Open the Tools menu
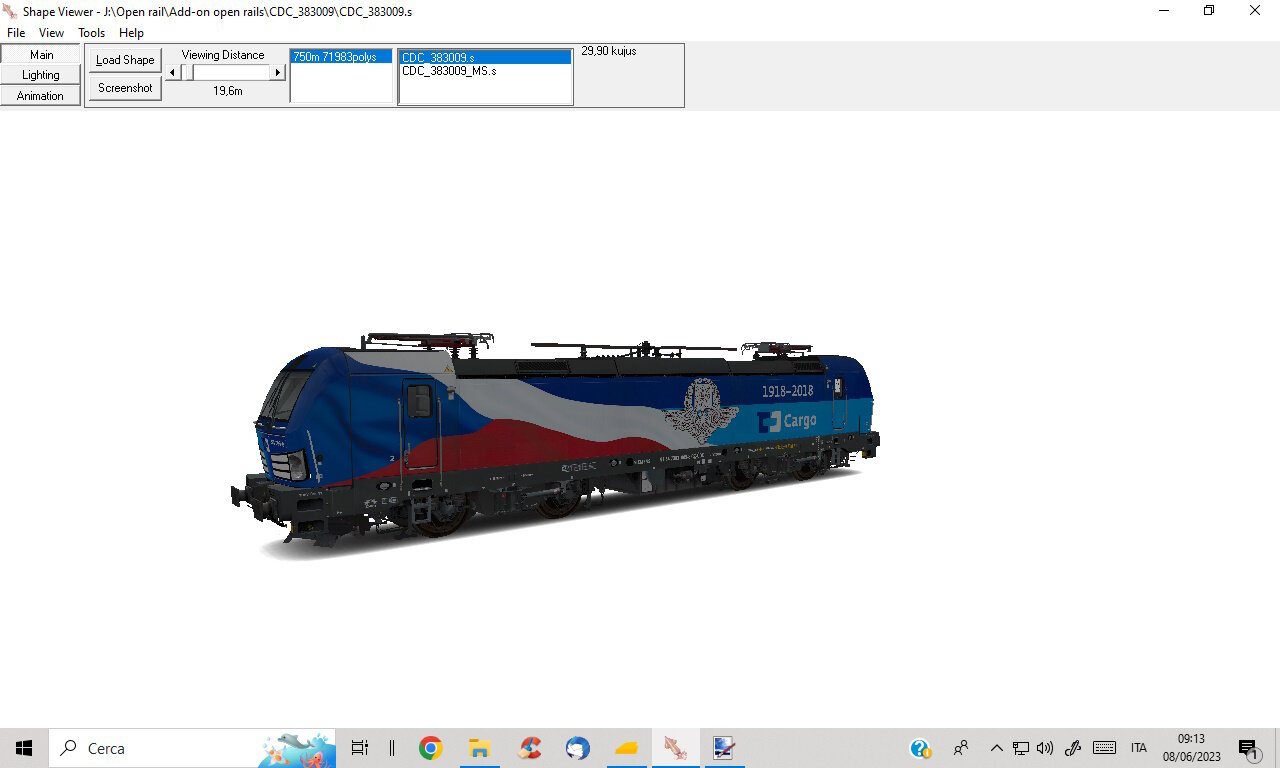This screenshot has width=1280, height=768. (92, 33)
